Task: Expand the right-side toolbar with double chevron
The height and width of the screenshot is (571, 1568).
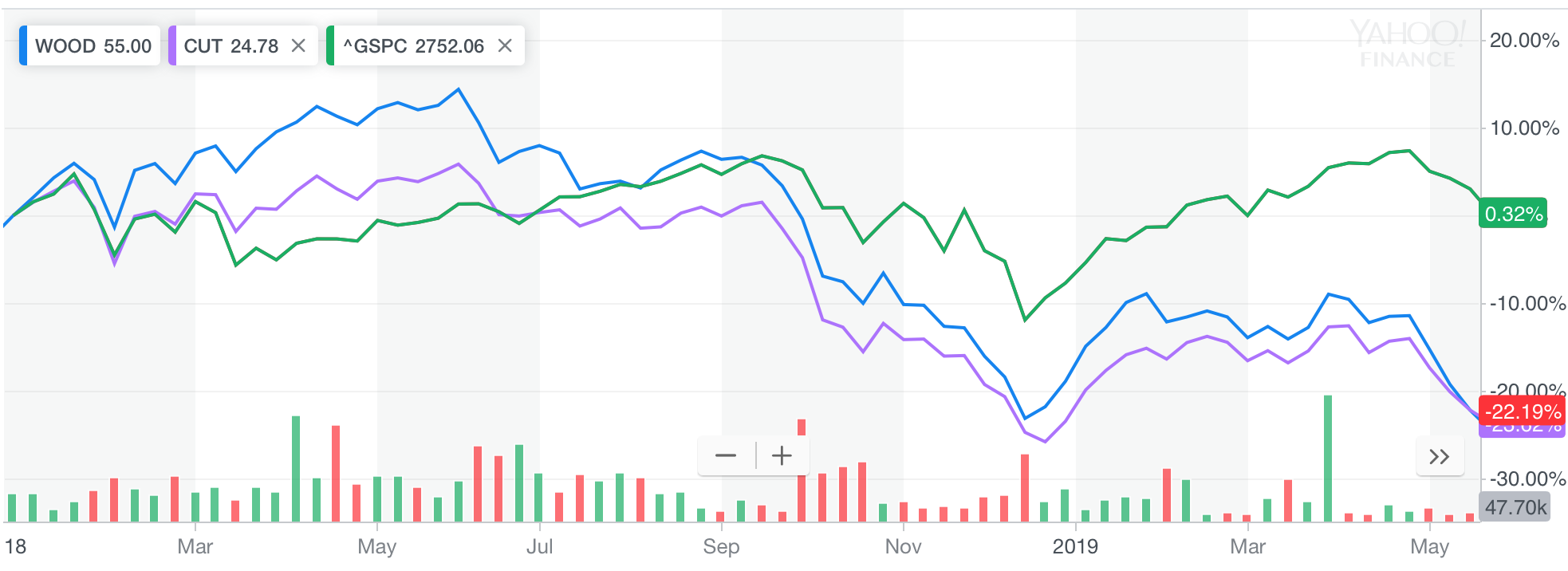Action: [1438, 456]
